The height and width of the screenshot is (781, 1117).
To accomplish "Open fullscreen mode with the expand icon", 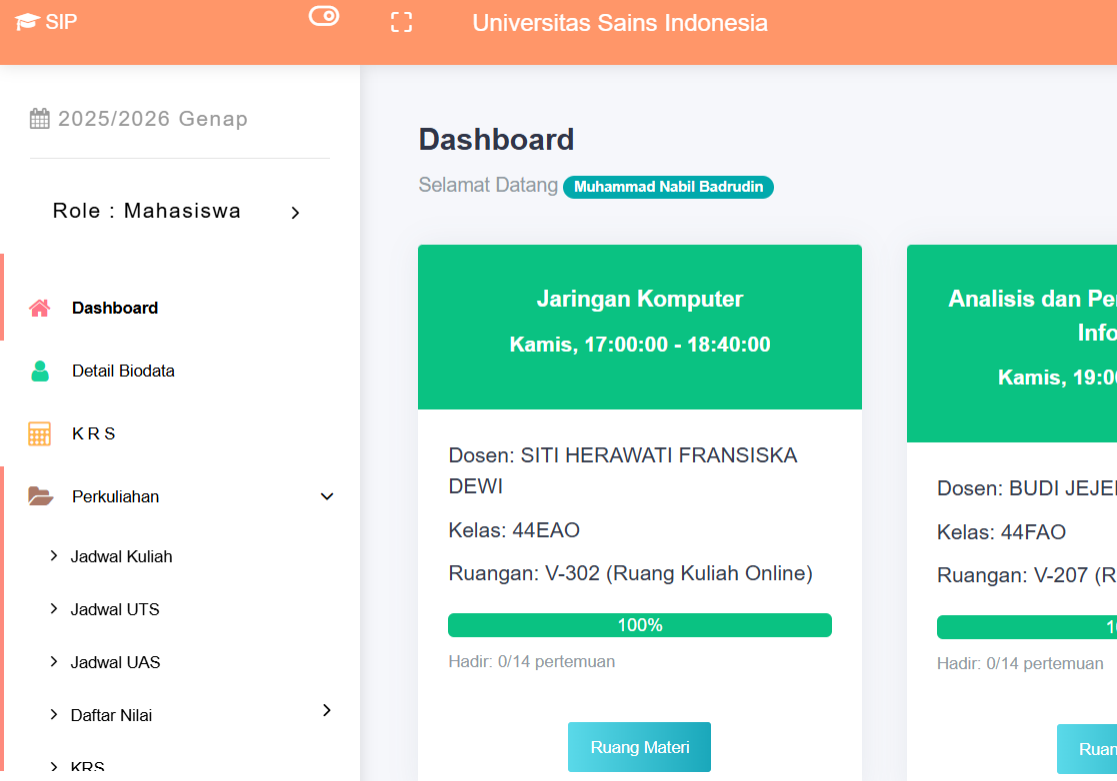I will (402, 22).
